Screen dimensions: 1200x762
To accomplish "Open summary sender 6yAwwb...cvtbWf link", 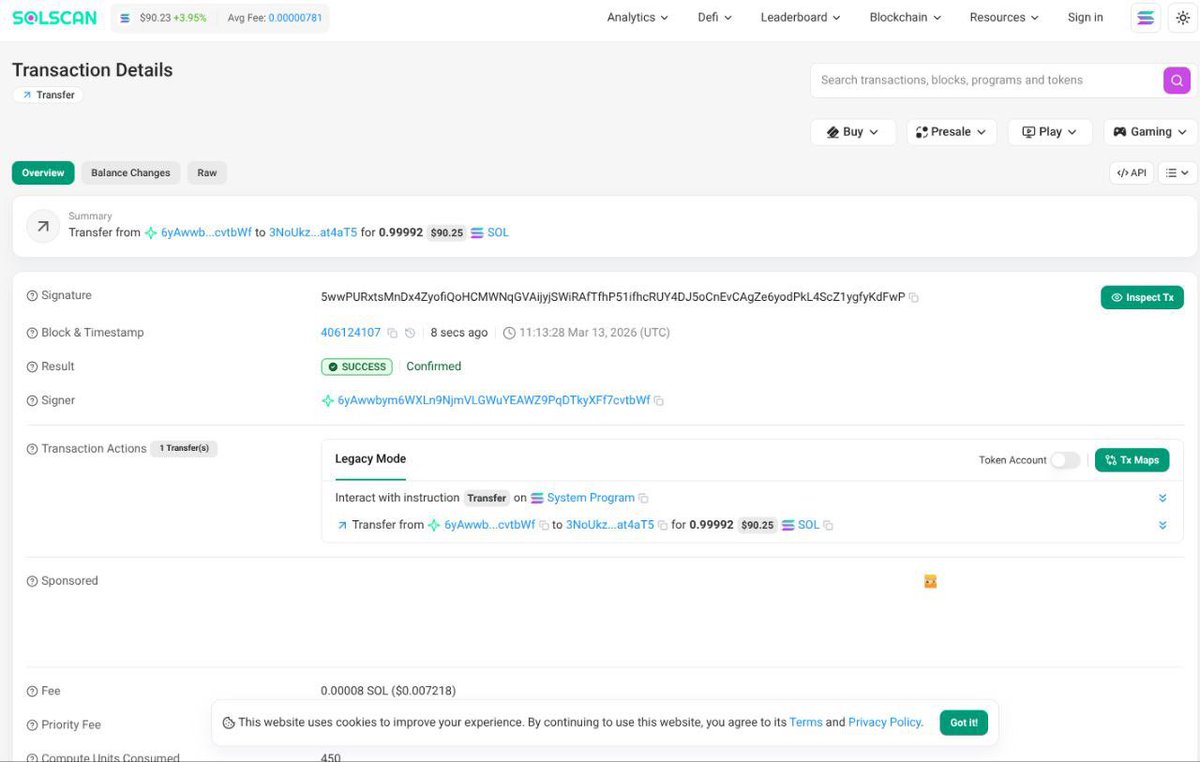I will (x=206, y=233).
